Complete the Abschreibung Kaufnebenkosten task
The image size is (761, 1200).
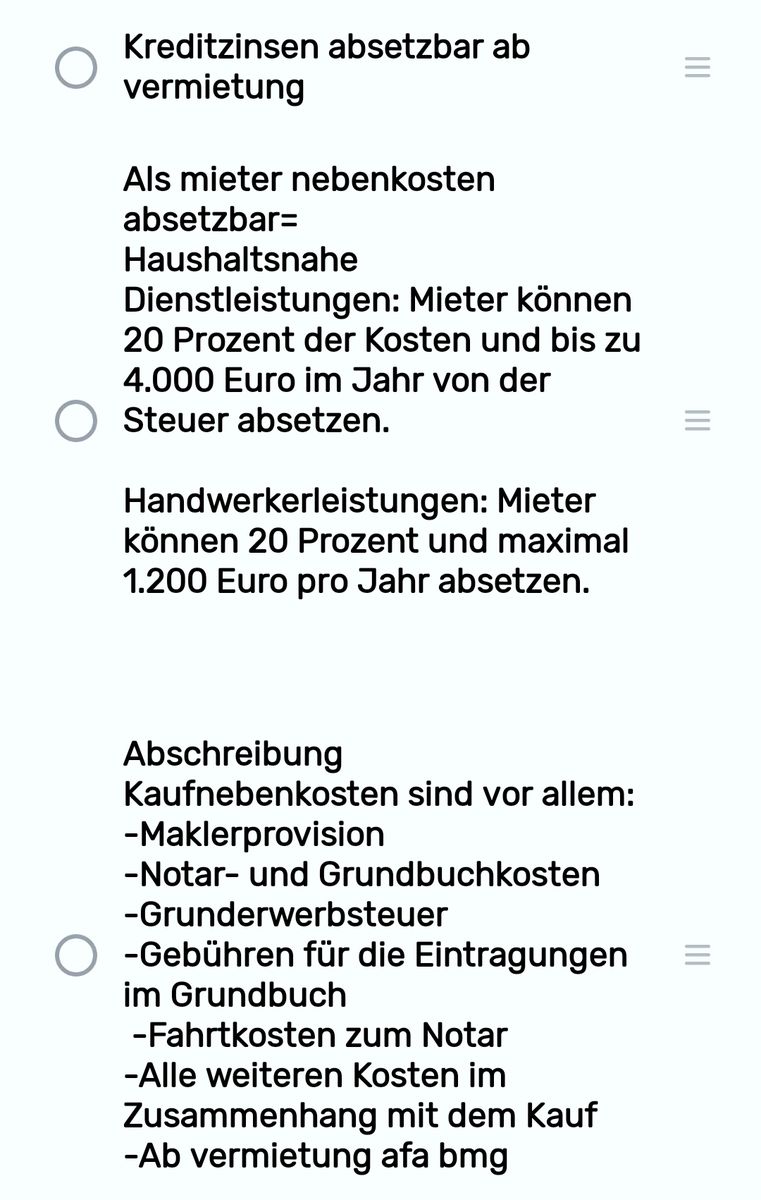click(x=76, y=955)
